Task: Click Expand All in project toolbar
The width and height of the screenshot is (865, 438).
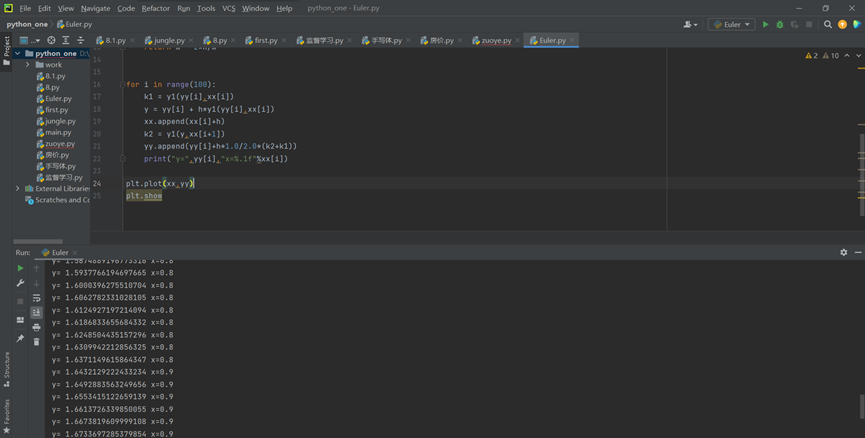Action: click(x=66, y=40)
